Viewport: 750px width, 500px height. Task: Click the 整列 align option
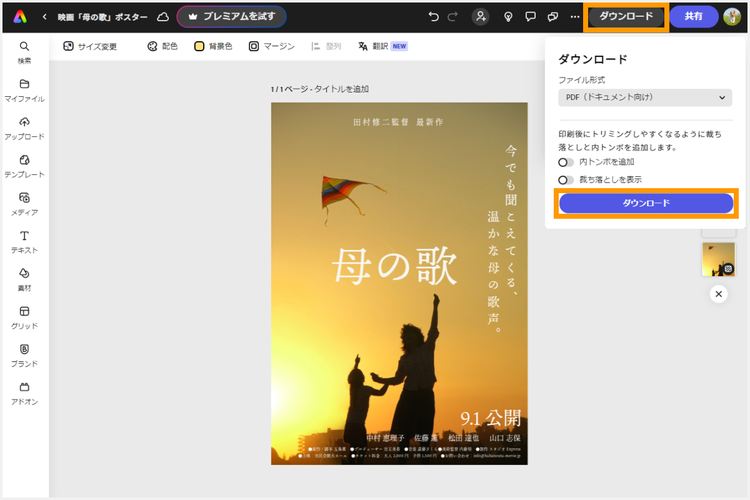click(326, 46)
